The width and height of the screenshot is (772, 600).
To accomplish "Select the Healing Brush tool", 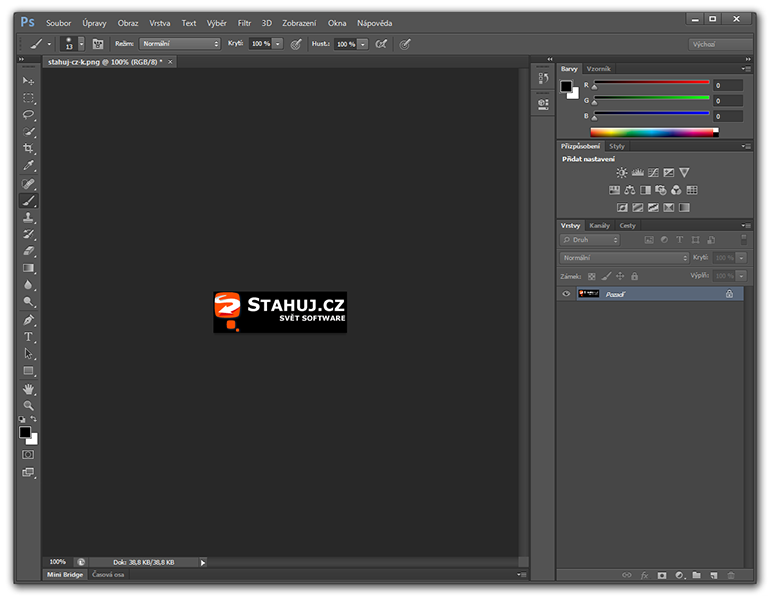I will [x=29, y=184].
